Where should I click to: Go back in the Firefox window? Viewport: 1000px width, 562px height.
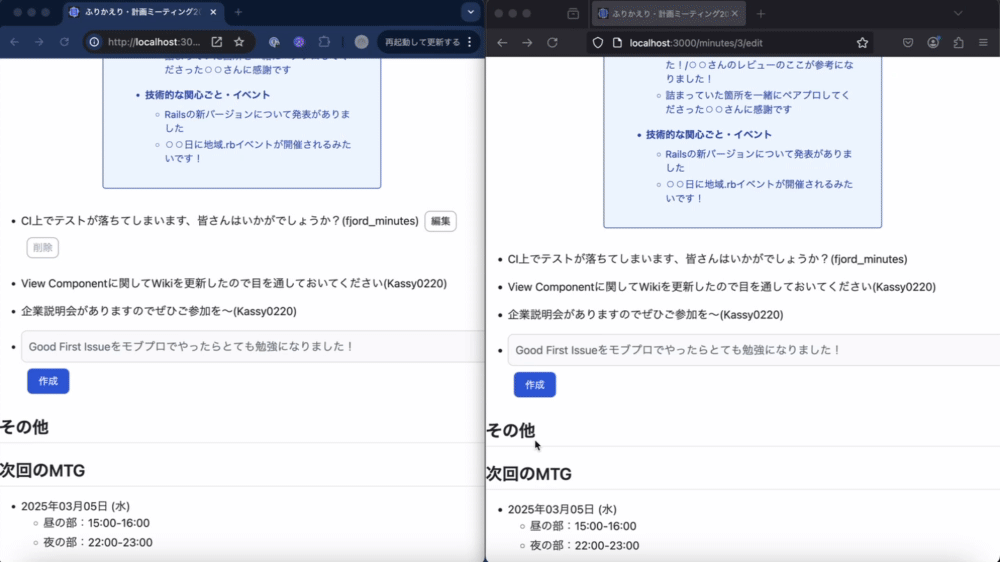tap(502, 43)
